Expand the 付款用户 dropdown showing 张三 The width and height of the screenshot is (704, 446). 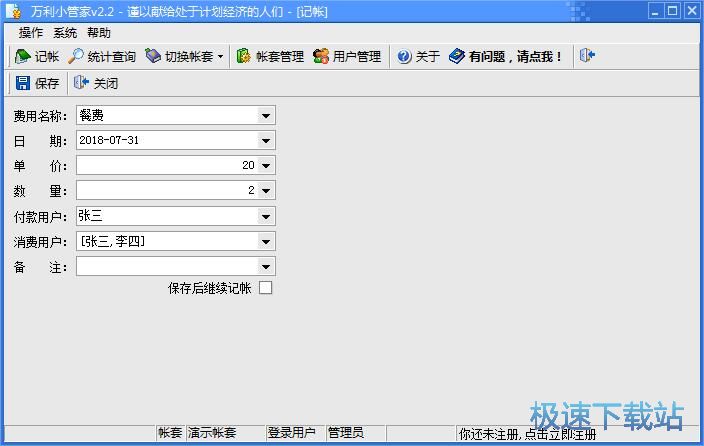point(266,216)
